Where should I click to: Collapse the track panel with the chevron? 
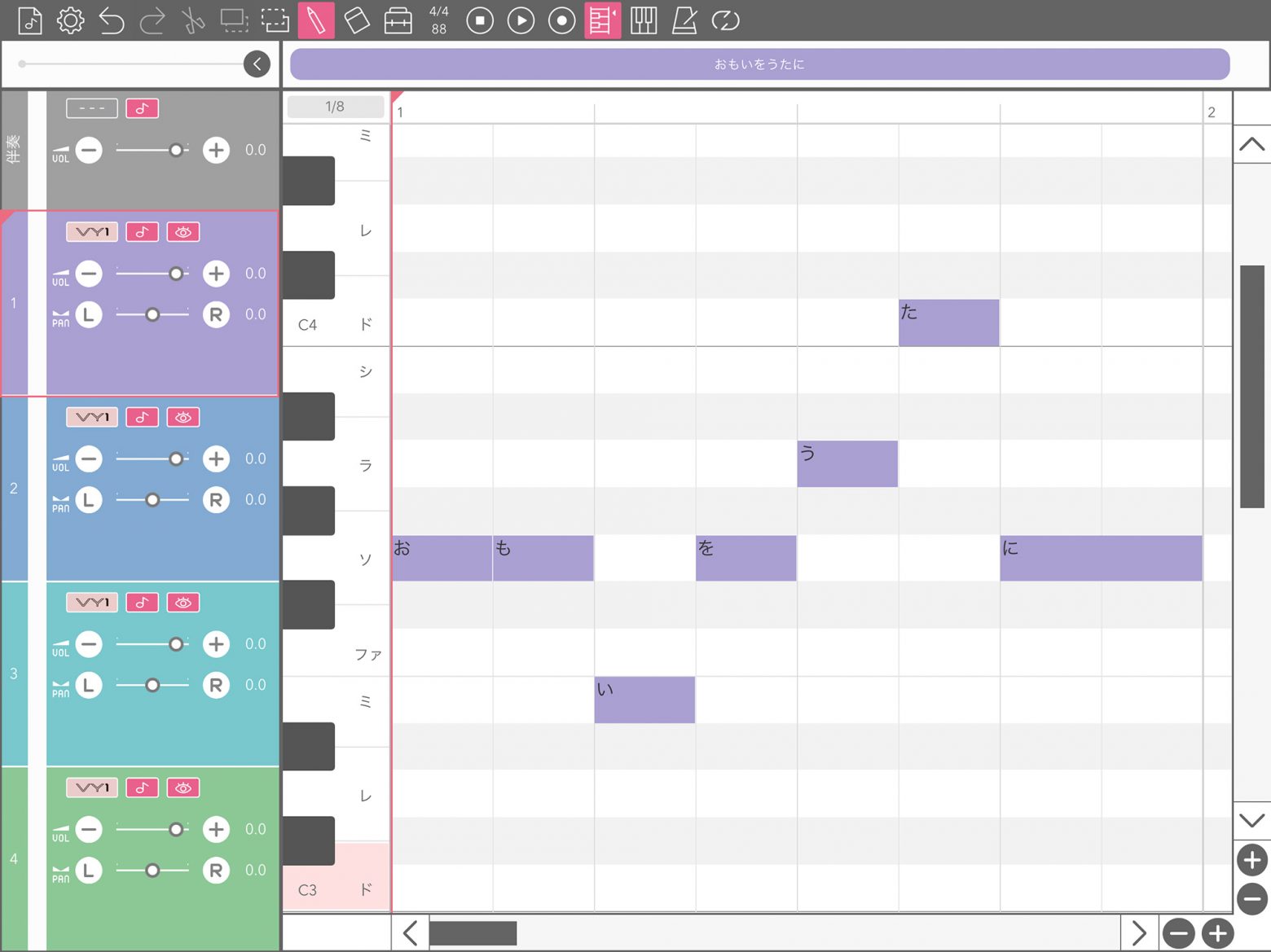coord(257,64)
